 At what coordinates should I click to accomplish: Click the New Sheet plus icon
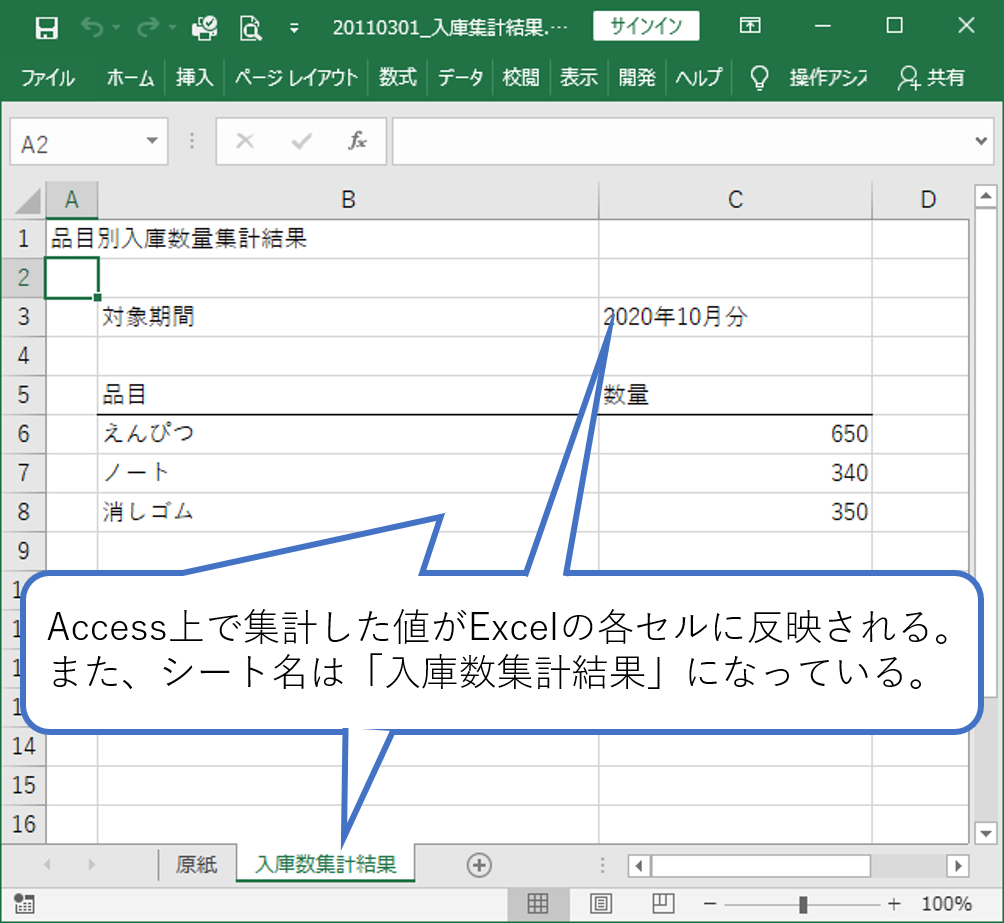(479, 865)
